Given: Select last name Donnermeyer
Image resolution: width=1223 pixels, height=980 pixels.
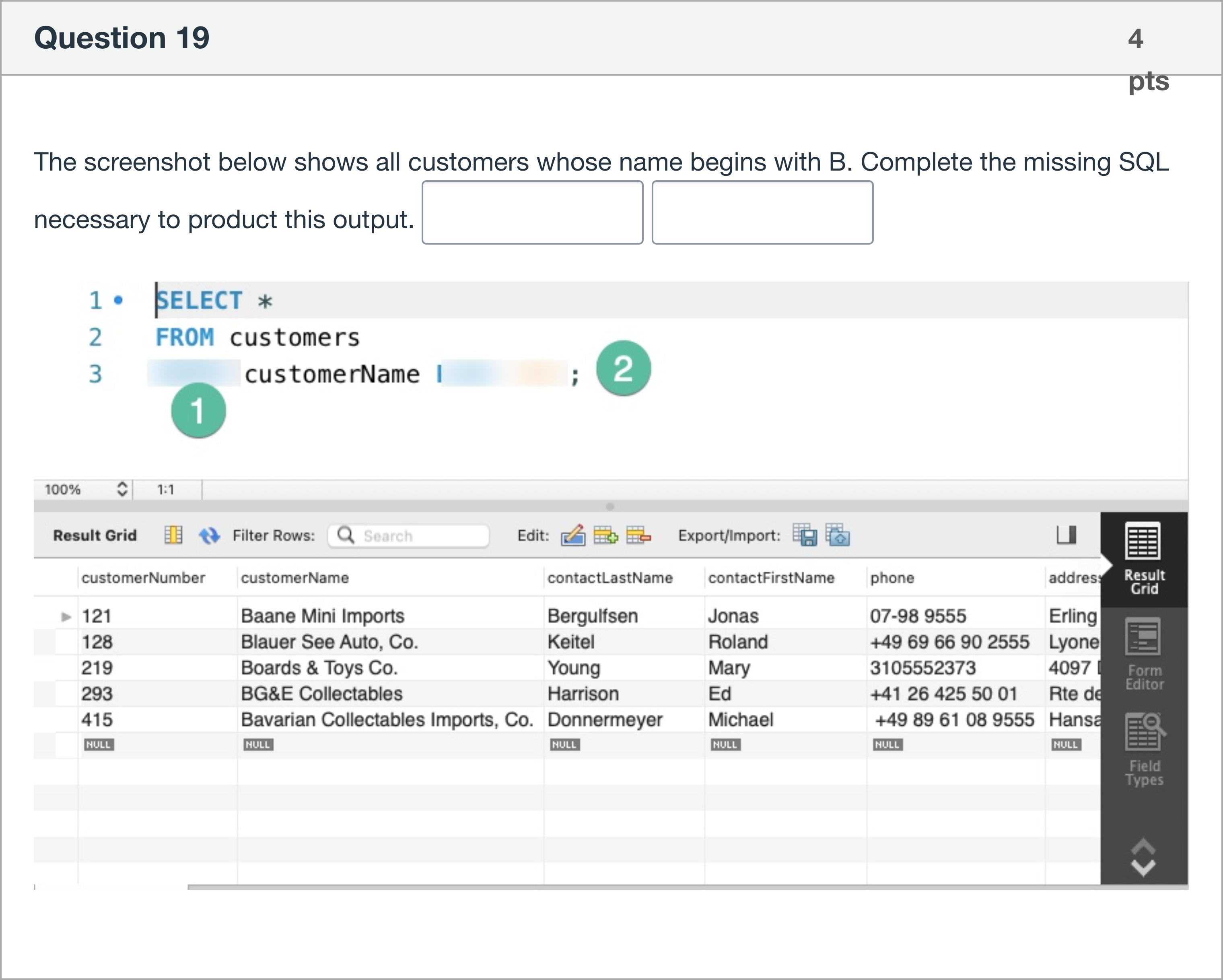Looking at the screenshot, I should coord(605,720).
